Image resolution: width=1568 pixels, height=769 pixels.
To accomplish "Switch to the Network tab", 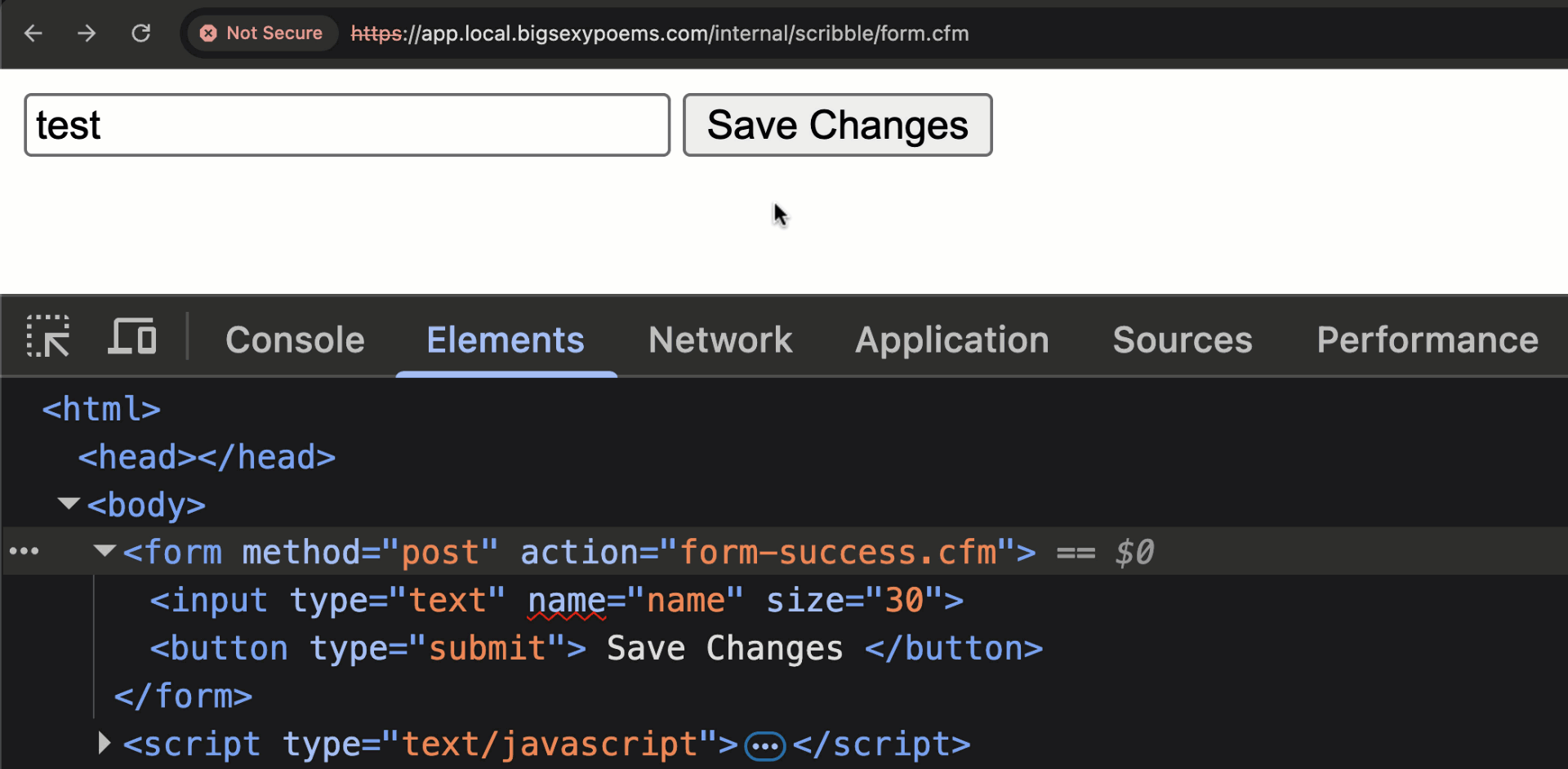I will [x=719, y=339].
